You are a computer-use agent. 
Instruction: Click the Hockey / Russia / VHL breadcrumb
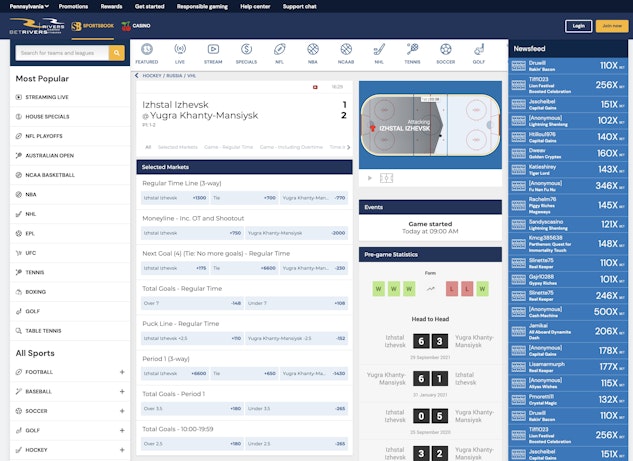[x=169, y=75]
